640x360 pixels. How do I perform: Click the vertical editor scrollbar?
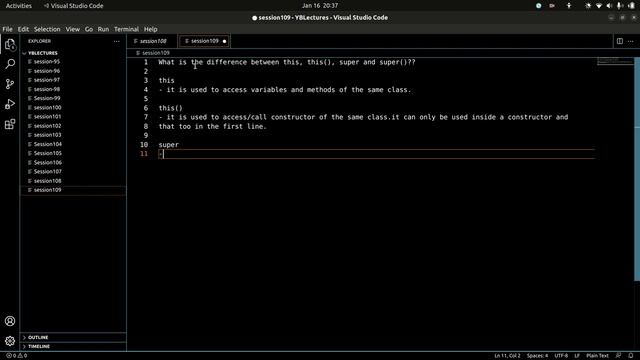click(x=637, y=169)
